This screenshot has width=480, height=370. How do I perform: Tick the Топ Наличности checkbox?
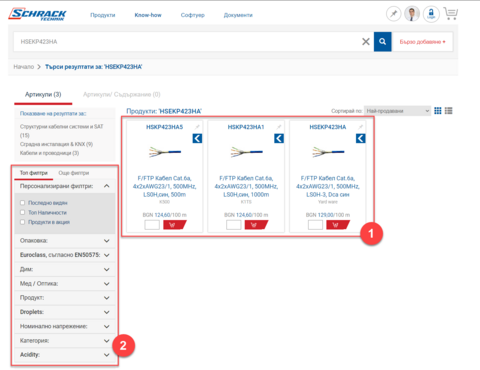(x=22, y=212)
